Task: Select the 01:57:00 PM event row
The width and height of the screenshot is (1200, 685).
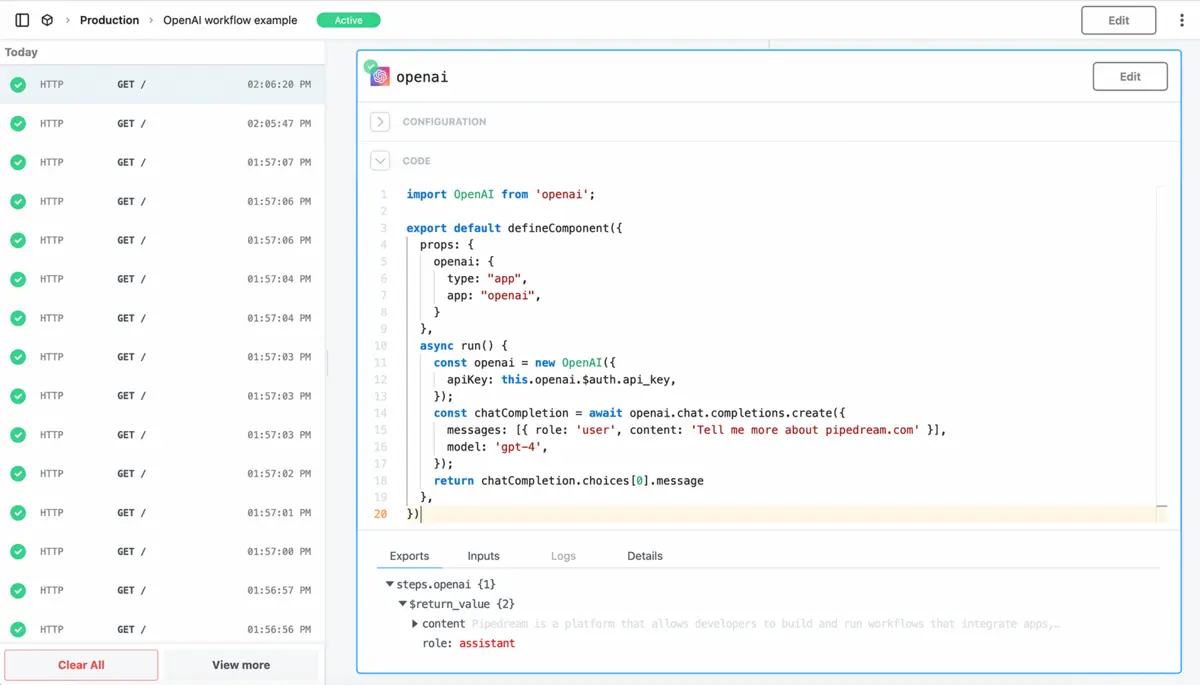Action: pyautogui.click(x=162, y=552)
